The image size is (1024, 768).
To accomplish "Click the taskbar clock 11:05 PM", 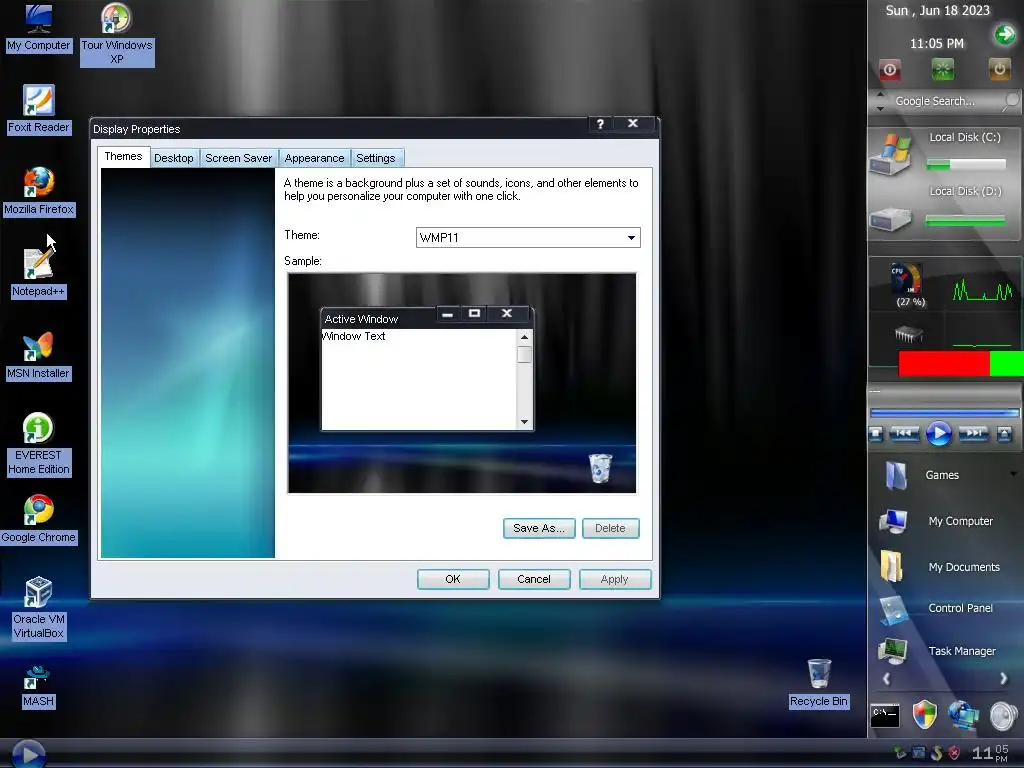I will pyautogui.click(x=990, y=753).
